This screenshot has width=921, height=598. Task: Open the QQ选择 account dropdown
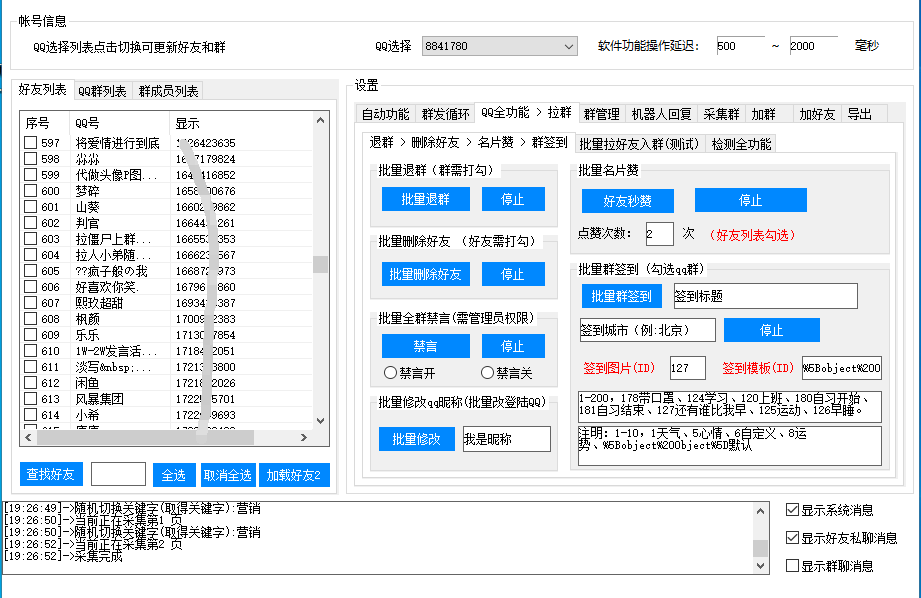(x=499, y=46)
